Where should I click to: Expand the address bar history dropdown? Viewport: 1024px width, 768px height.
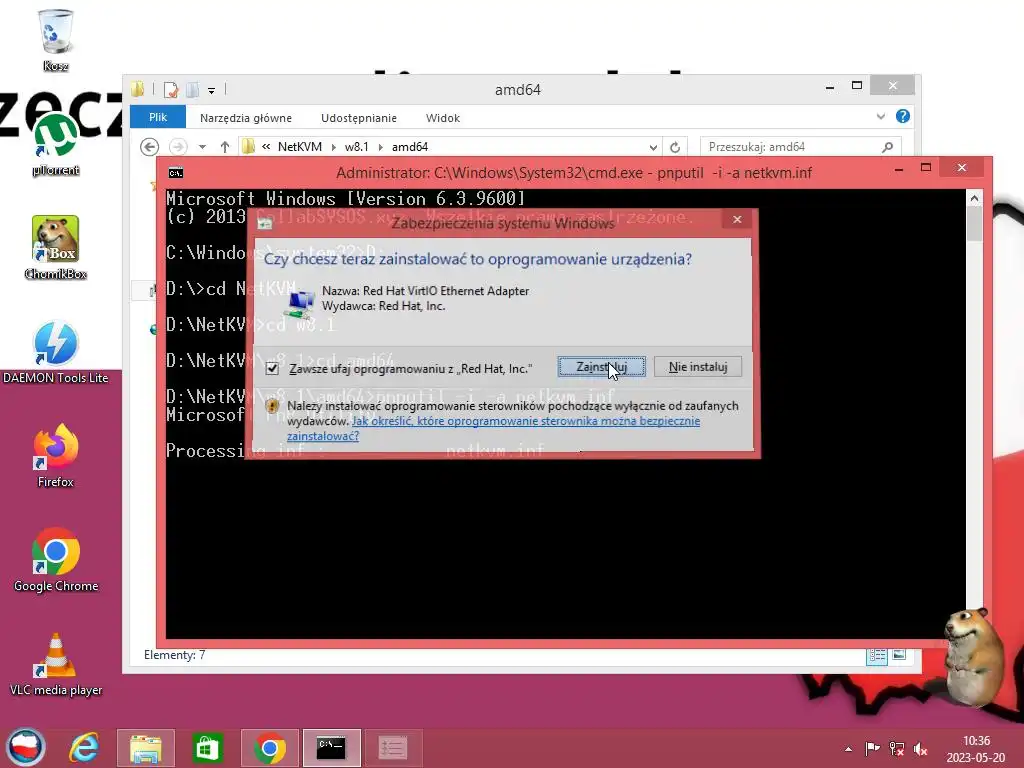pos(652,148)
